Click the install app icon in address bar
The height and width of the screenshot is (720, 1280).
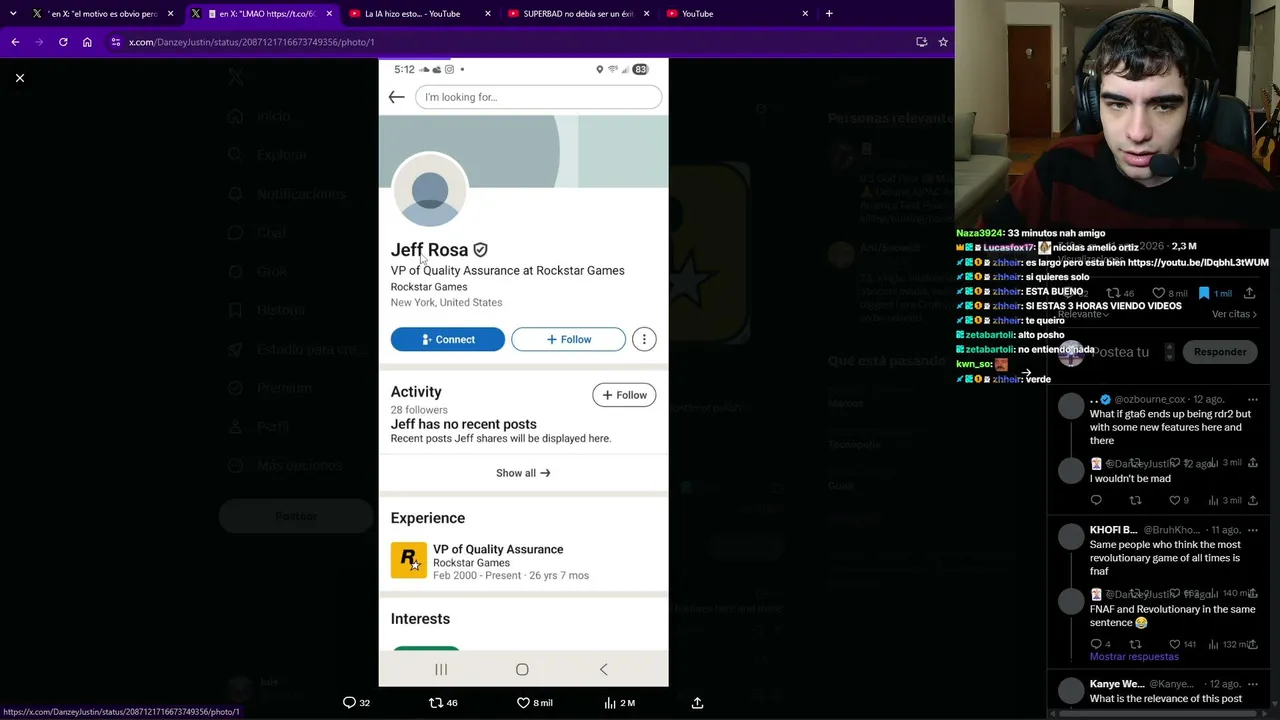(921, 42)
